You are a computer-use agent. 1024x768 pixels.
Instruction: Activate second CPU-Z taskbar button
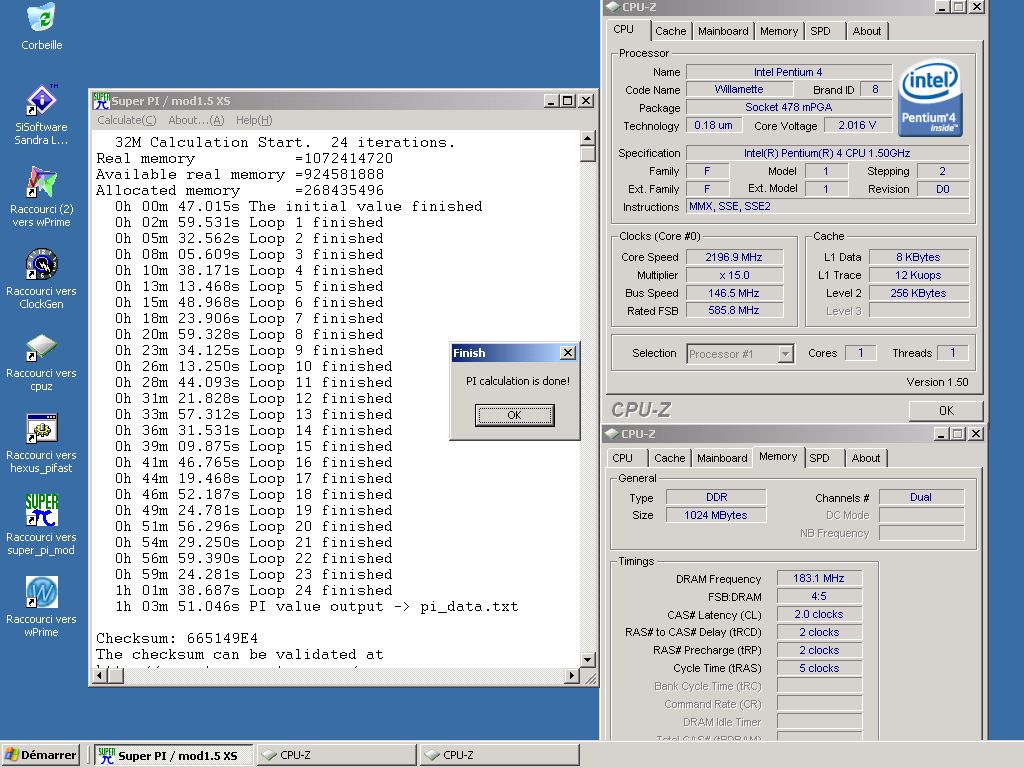pos(500,755)
